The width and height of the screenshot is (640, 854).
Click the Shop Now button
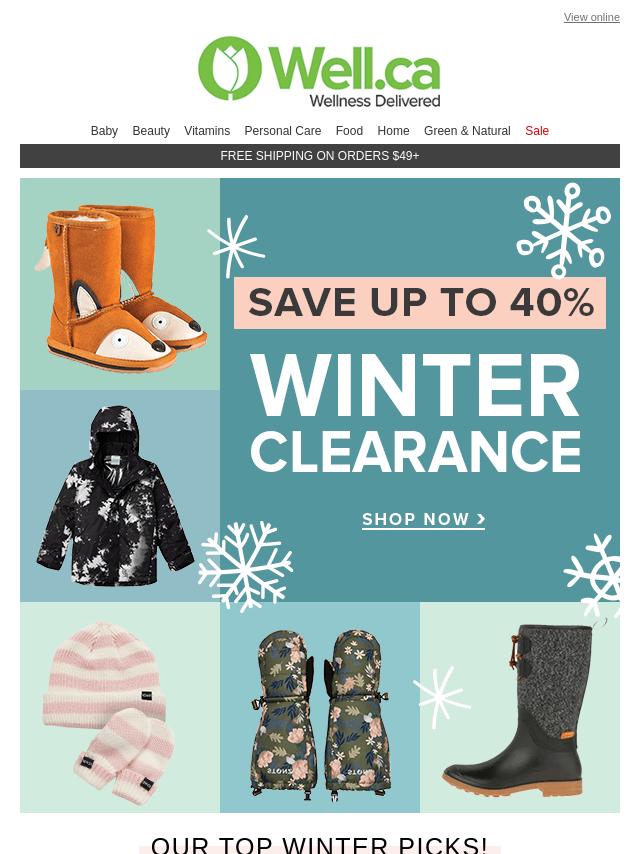point(423,520)
